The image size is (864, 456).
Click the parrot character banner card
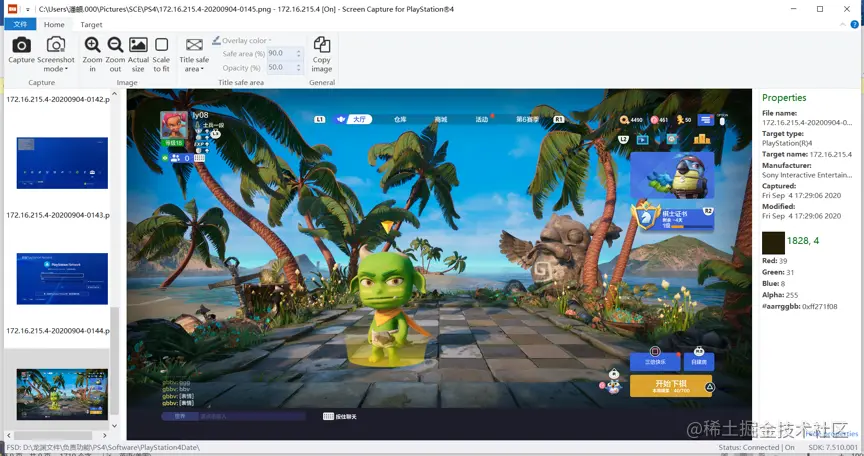click(x=672, y=176)
